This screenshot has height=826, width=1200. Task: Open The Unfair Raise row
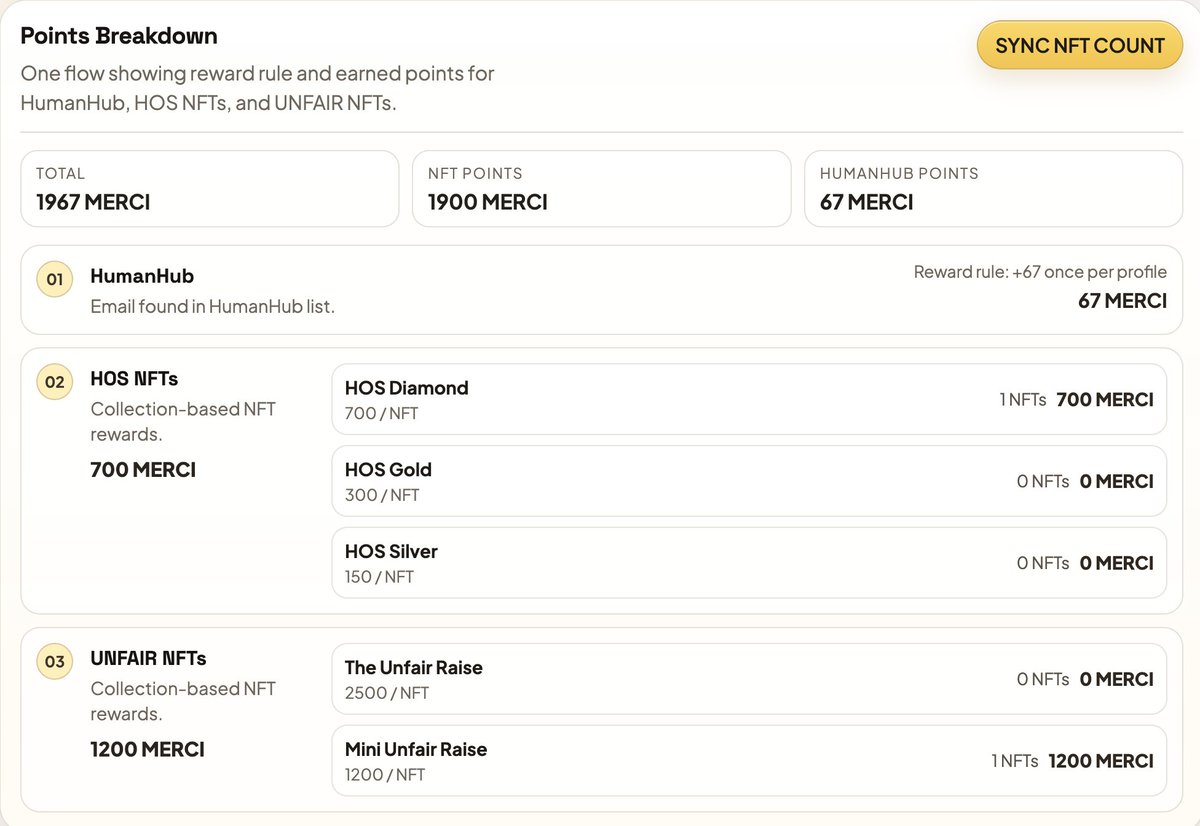[749, 679]
